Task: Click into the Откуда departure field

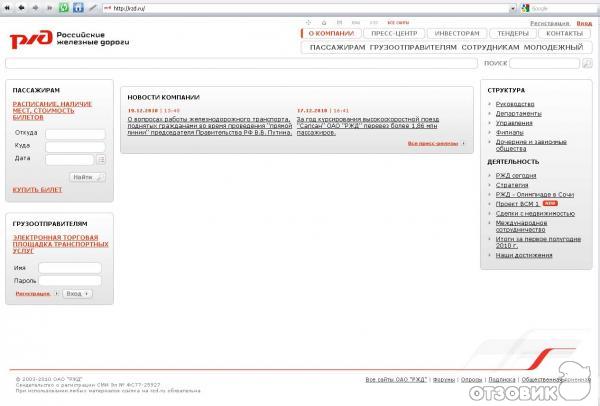Action: 75,133
